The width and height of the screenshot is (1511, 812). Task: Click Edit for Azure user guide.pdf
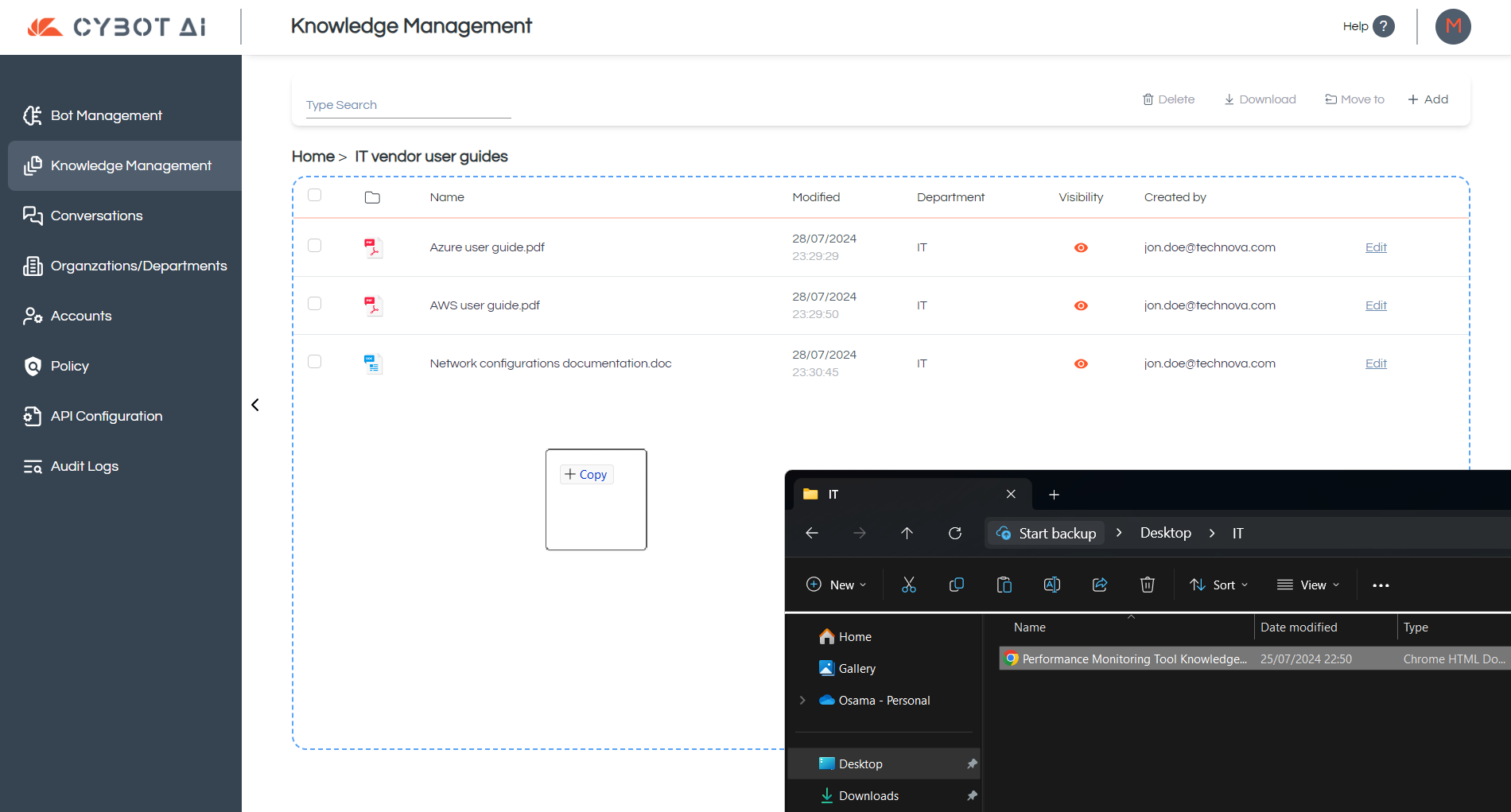click(x=1375, y=247)
